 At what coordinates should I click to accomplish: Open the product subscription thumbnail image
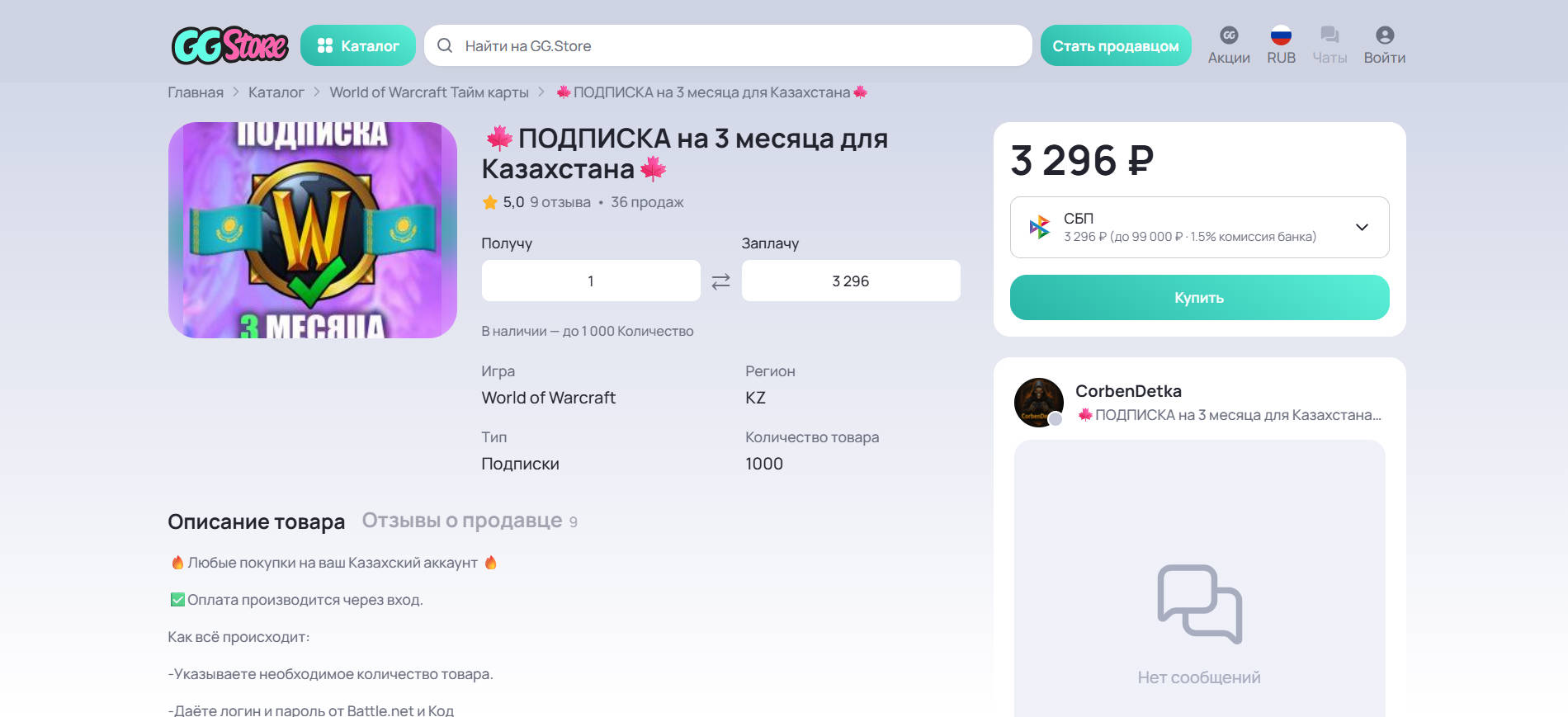tap(313, 230)
